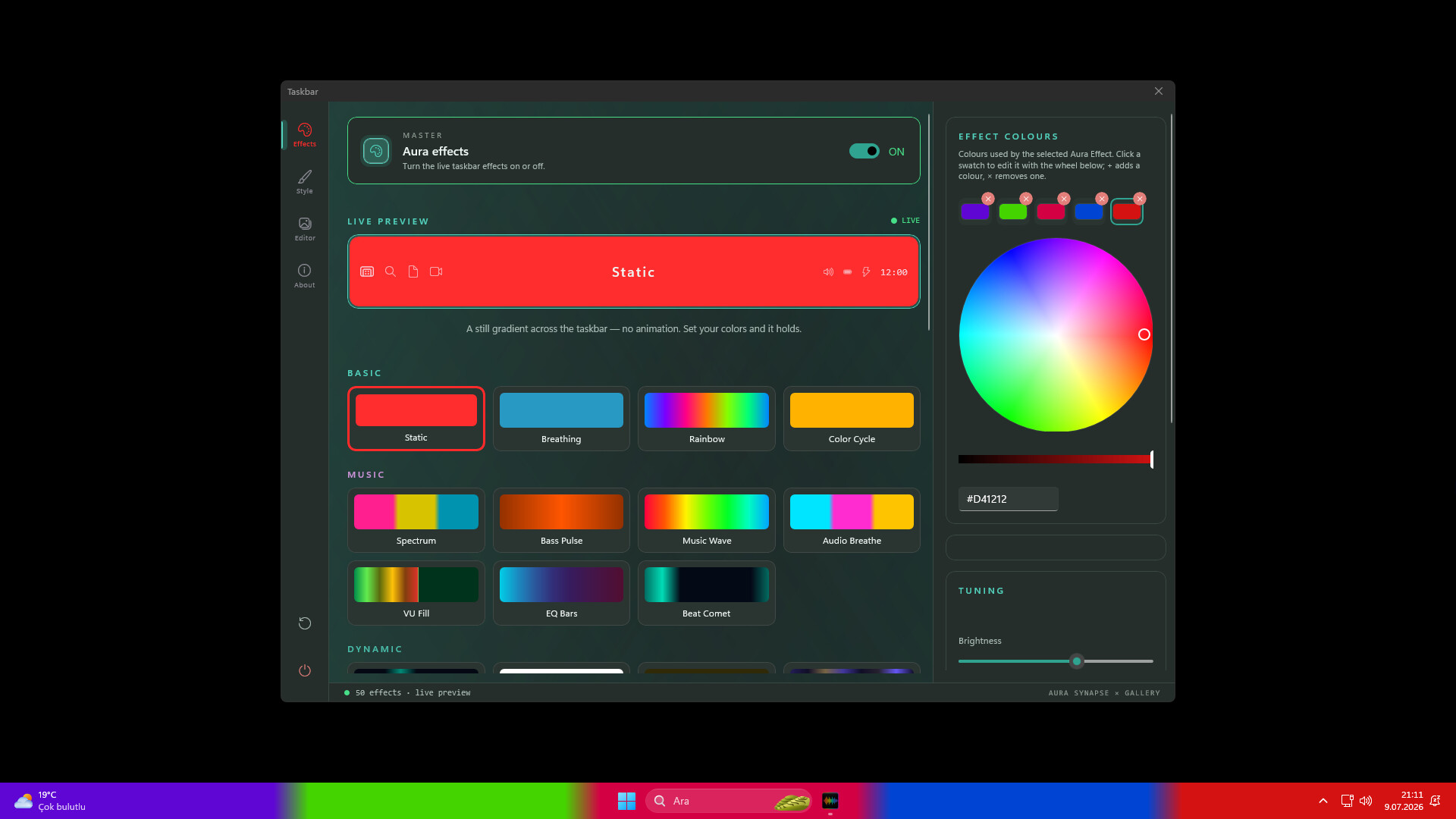Select the purple colour swatch

[x=974, y=212]
